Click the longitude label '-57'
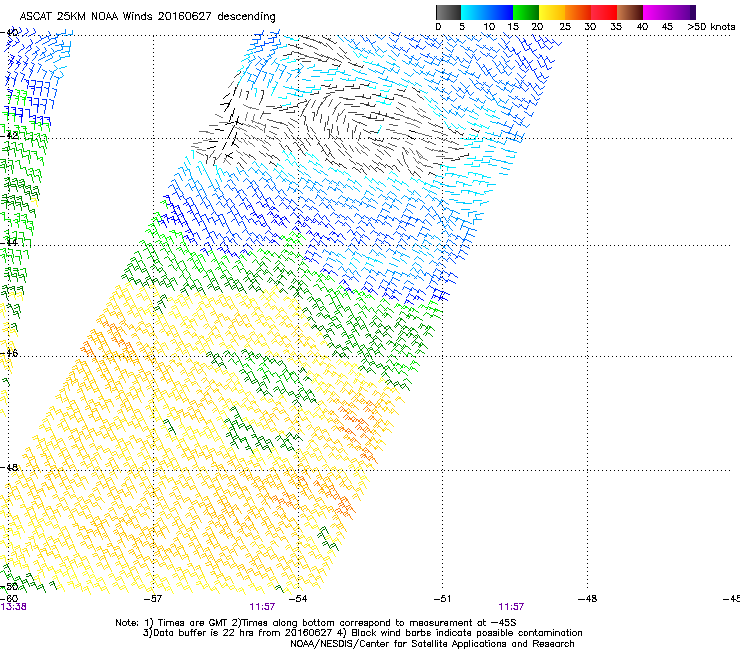 click(x=152, y=599)
